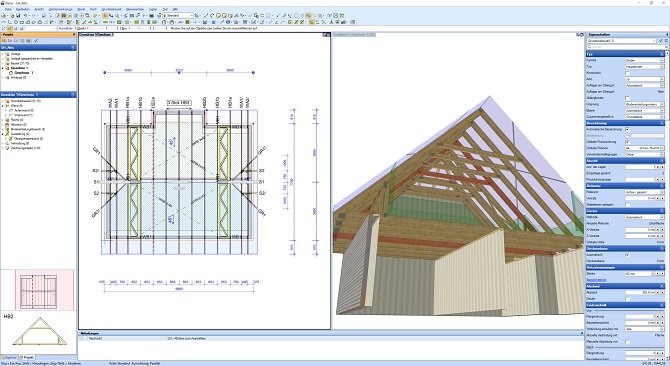Click the save diskette icon in toolbar
The width and height of the screenshot is (670, 366).
pyautogui.click(x=18, y=15)
